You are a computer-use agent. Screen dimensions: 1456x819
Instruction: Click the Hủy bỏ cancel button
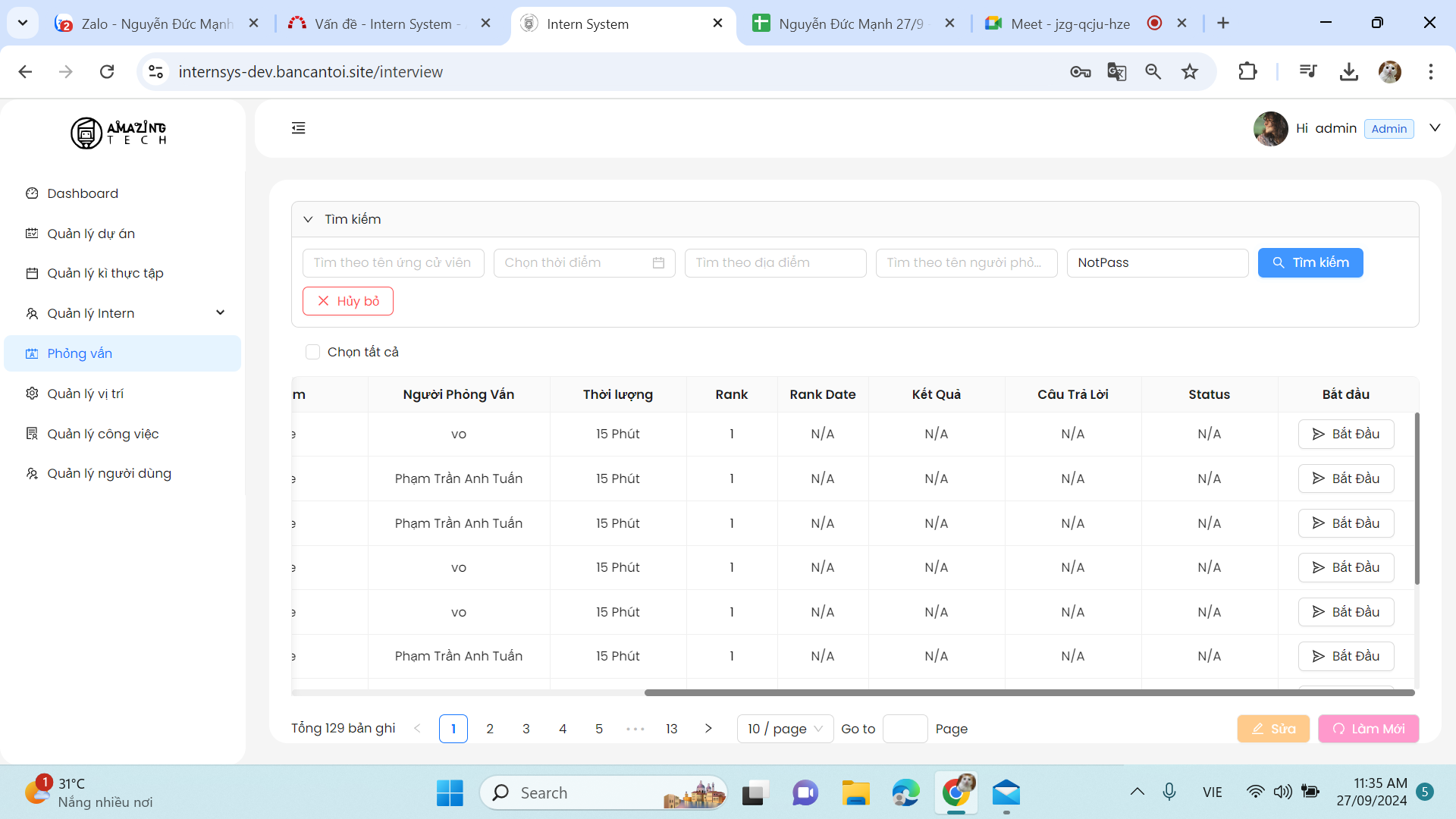pyautogui.click(x=347, y=301)
